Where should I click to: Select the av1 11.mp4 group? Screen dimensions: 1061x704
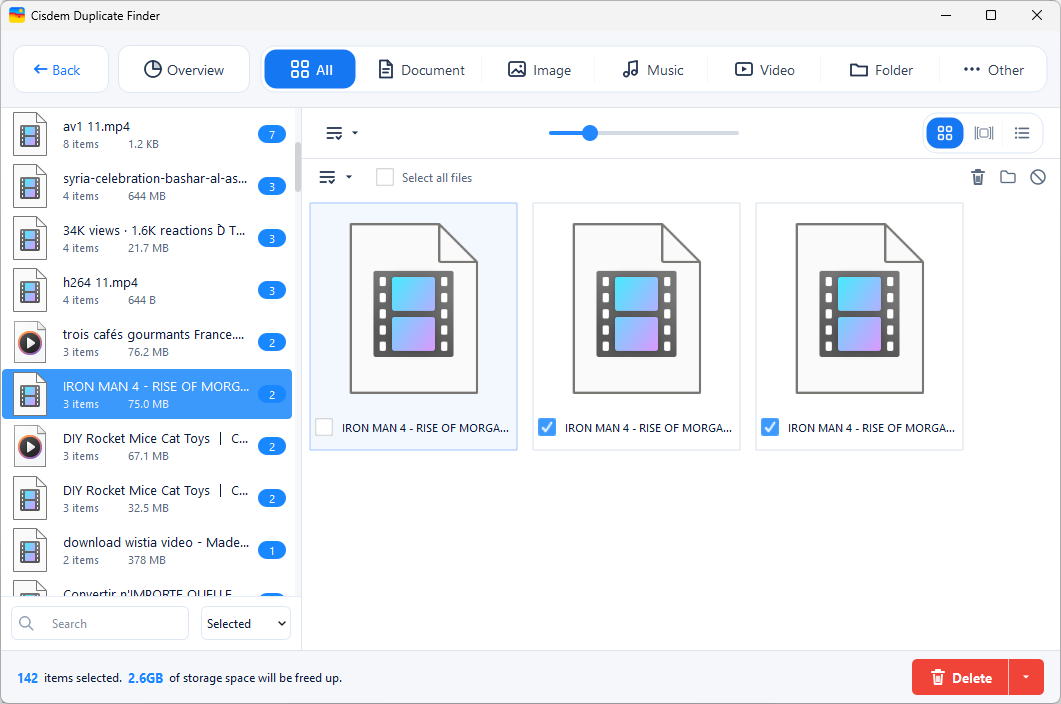[x=148, y=134]
